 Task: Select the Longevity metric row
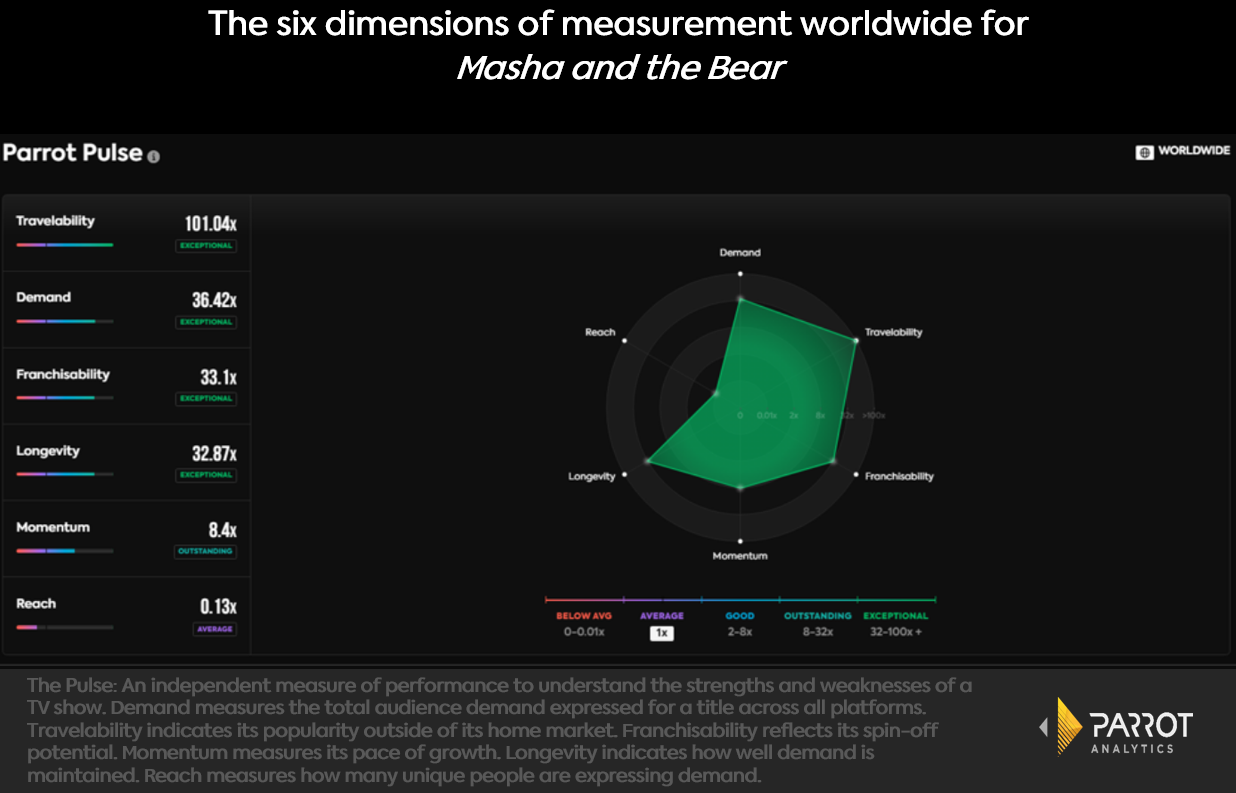(126, 463)
